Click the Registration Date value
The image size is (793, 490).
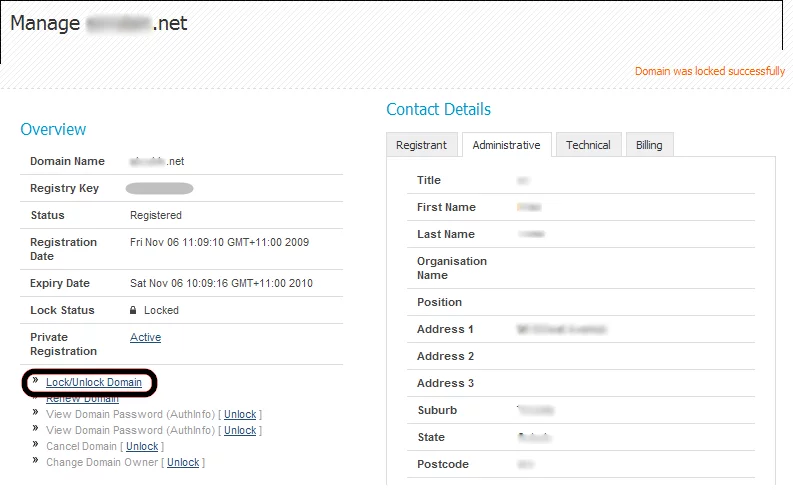(x=221, y=242)
